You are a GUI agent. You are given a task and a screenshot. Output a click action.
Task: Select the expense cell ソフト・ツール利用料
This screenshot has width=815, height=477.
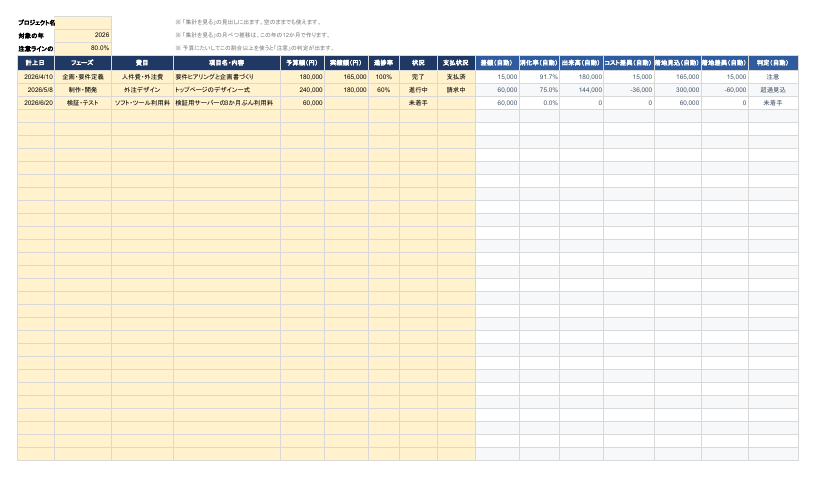(142, 103)
